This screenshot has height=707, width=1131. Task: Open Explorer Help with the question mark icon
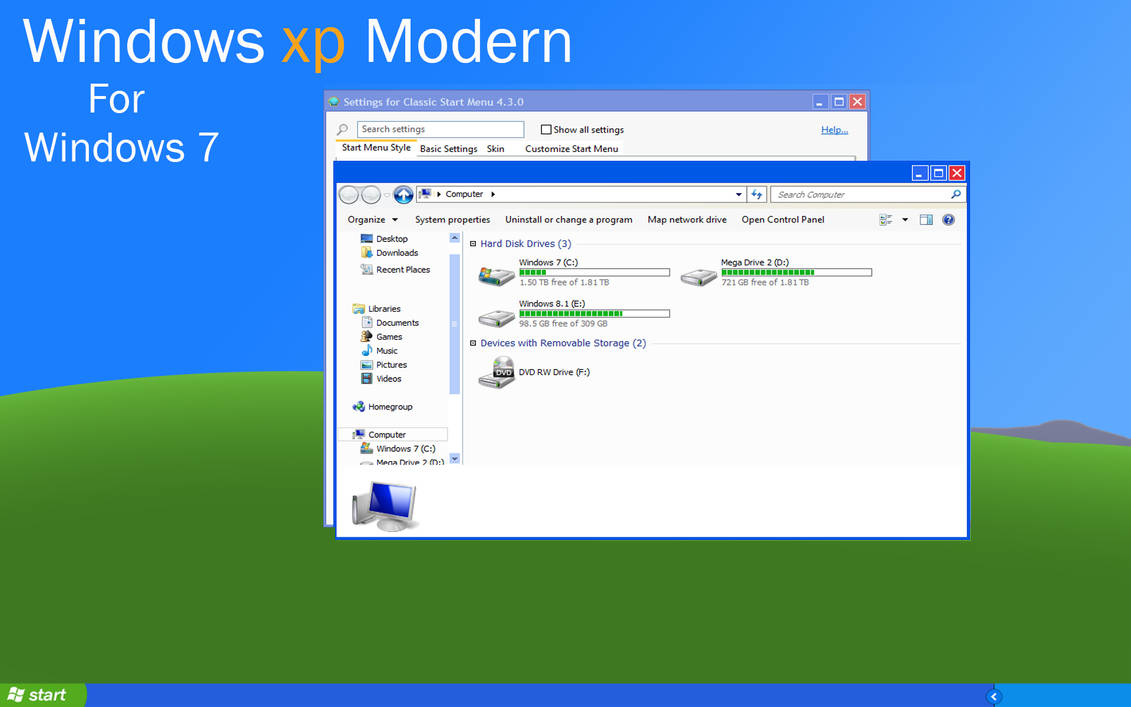pyautogui.click(x=948, y=219)
